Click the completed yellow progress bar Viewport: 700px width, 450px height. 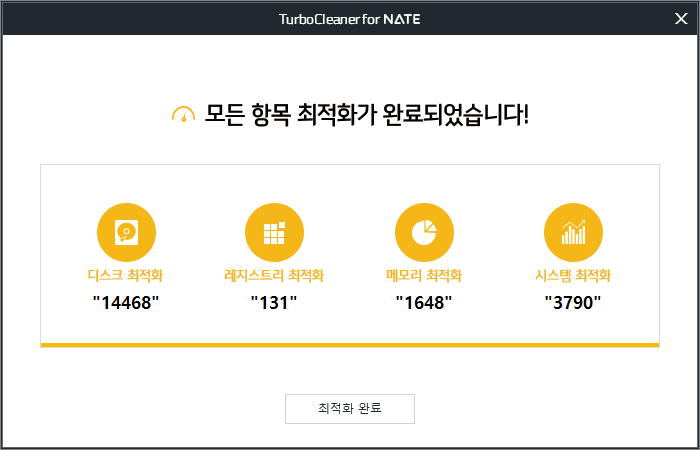(x=350, y=345)
